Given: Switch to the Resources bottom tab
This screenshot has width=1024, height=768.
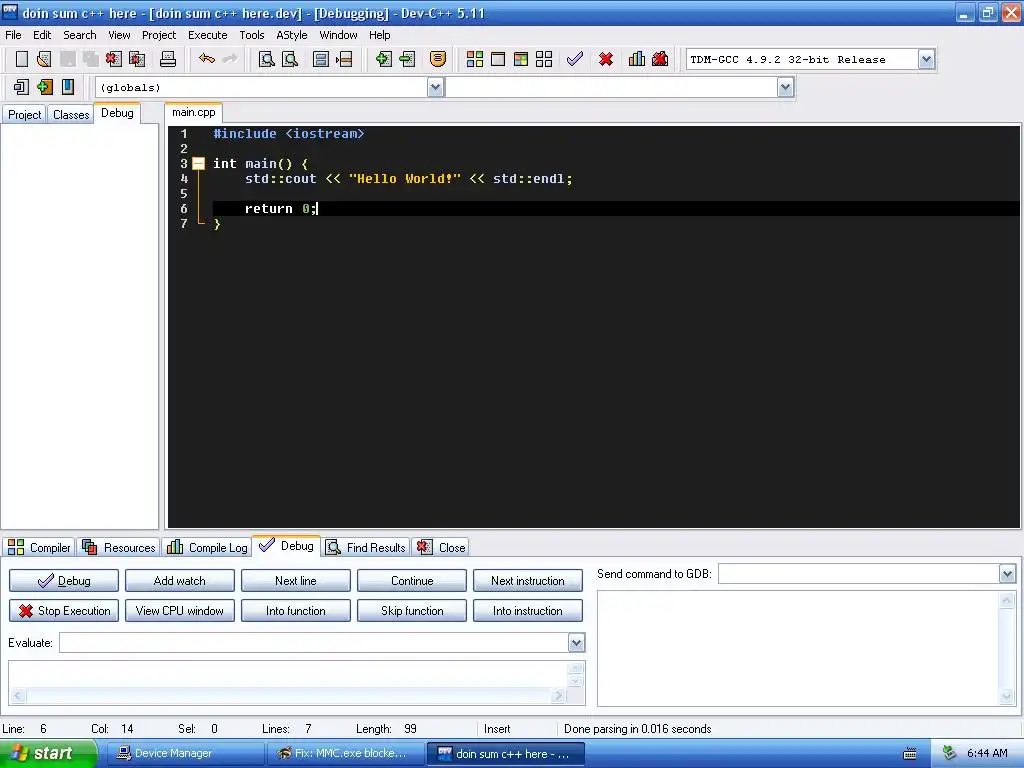Looking at the screenshot, I should [x=119, y=547].
